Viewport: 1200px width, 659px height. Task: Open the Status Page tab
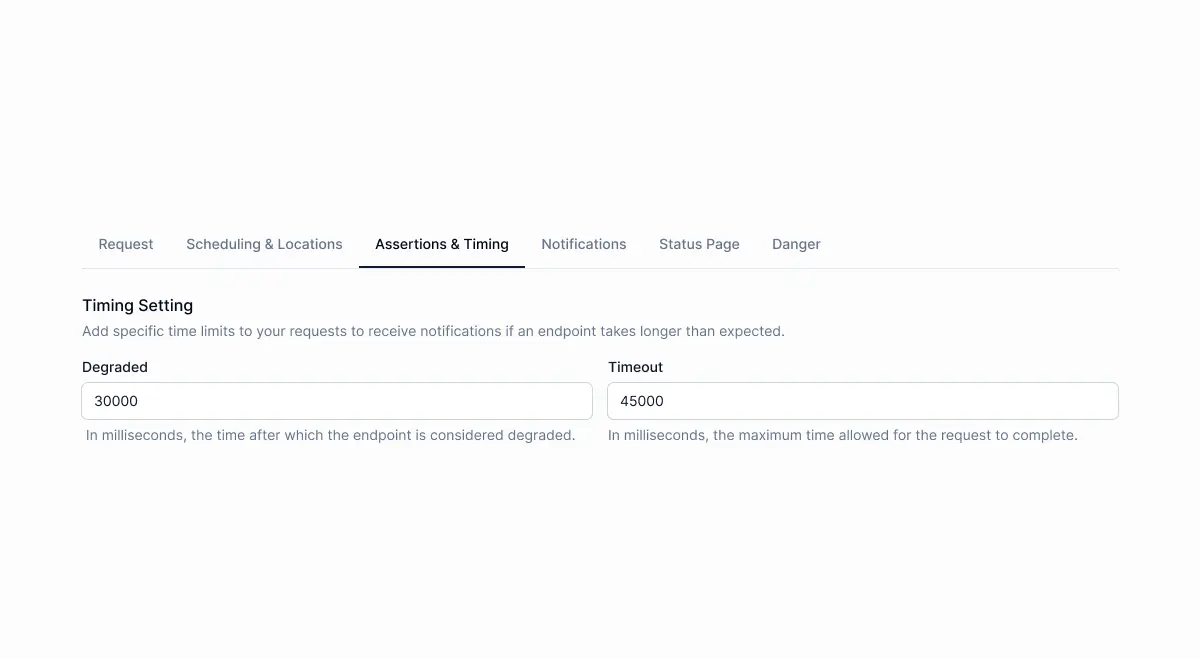[x=699, y=244]
